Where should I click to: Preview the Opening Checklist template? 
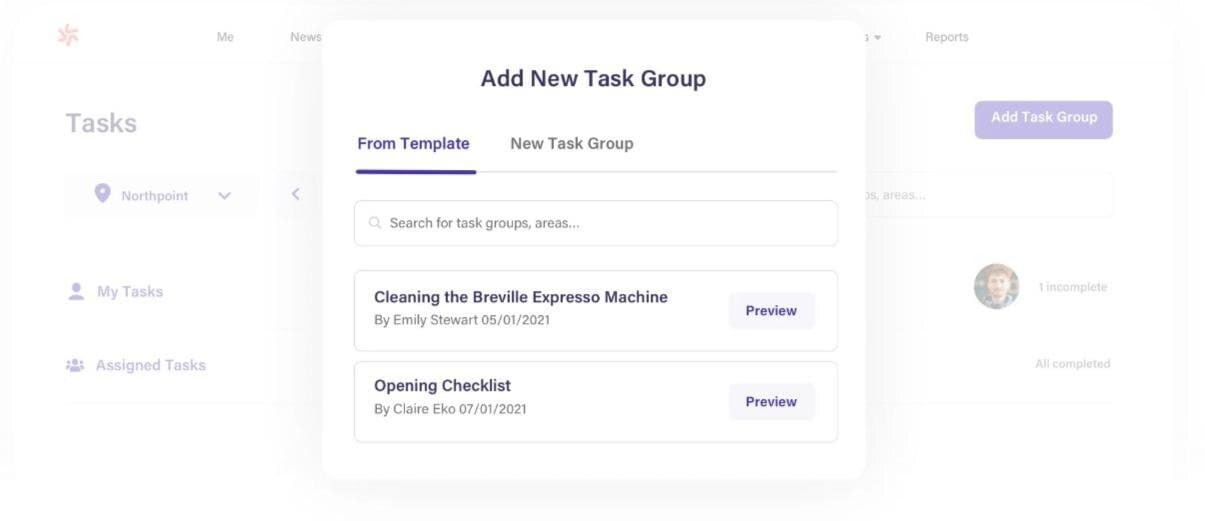coord(771,402)
